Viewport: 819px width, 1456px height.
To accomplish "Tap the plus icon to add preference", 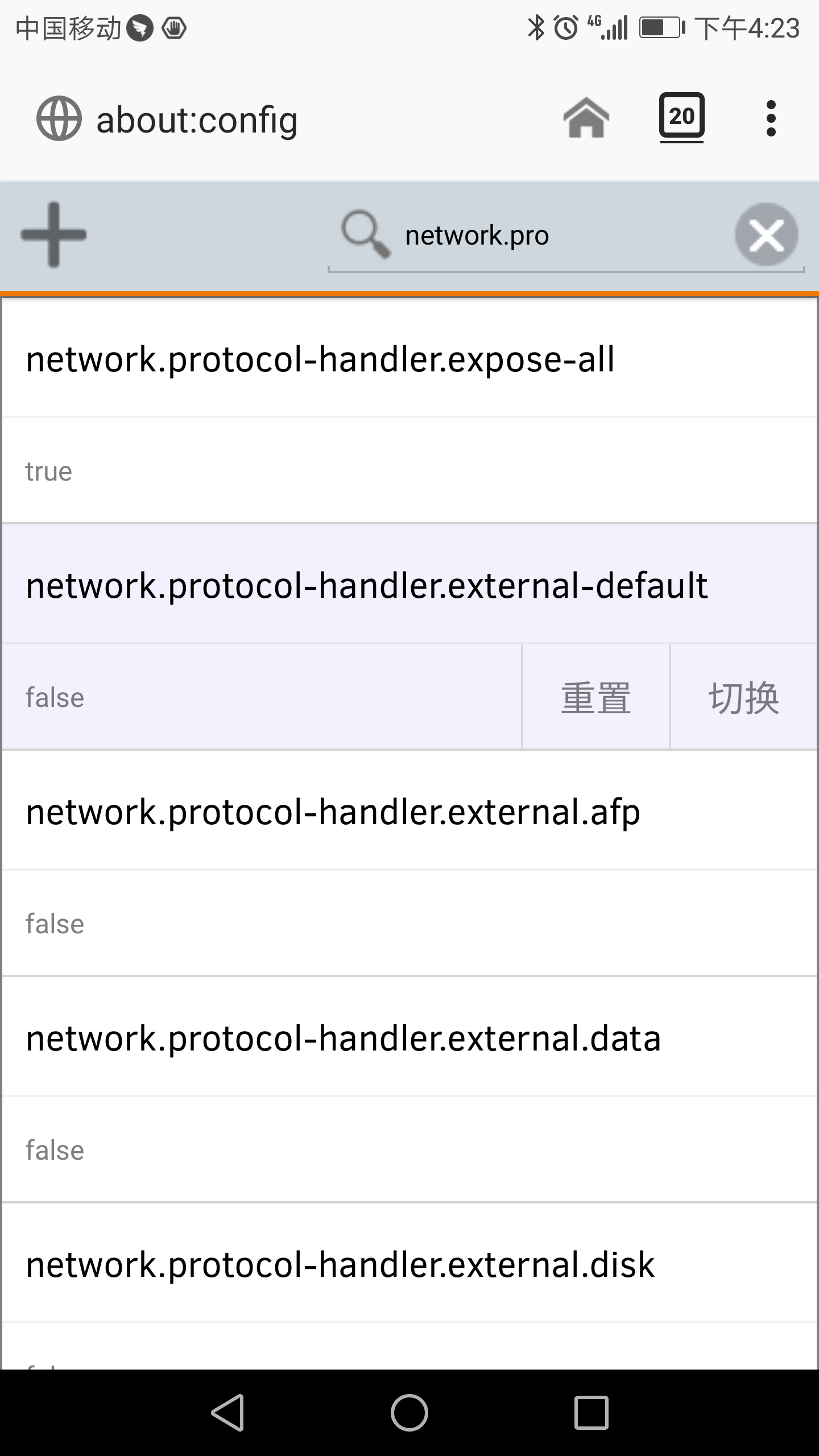I will [53, 234].
